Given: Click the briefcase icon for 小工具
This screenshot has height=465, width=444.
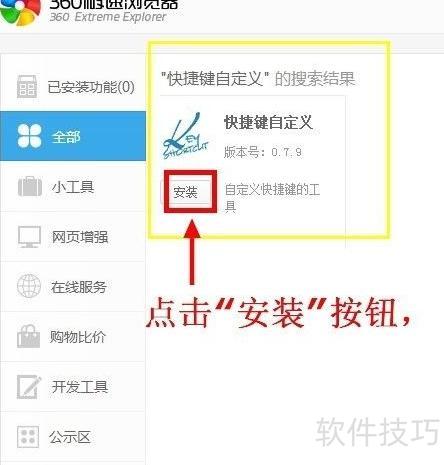Looking at the screenshot, I should tap(30, 186).
